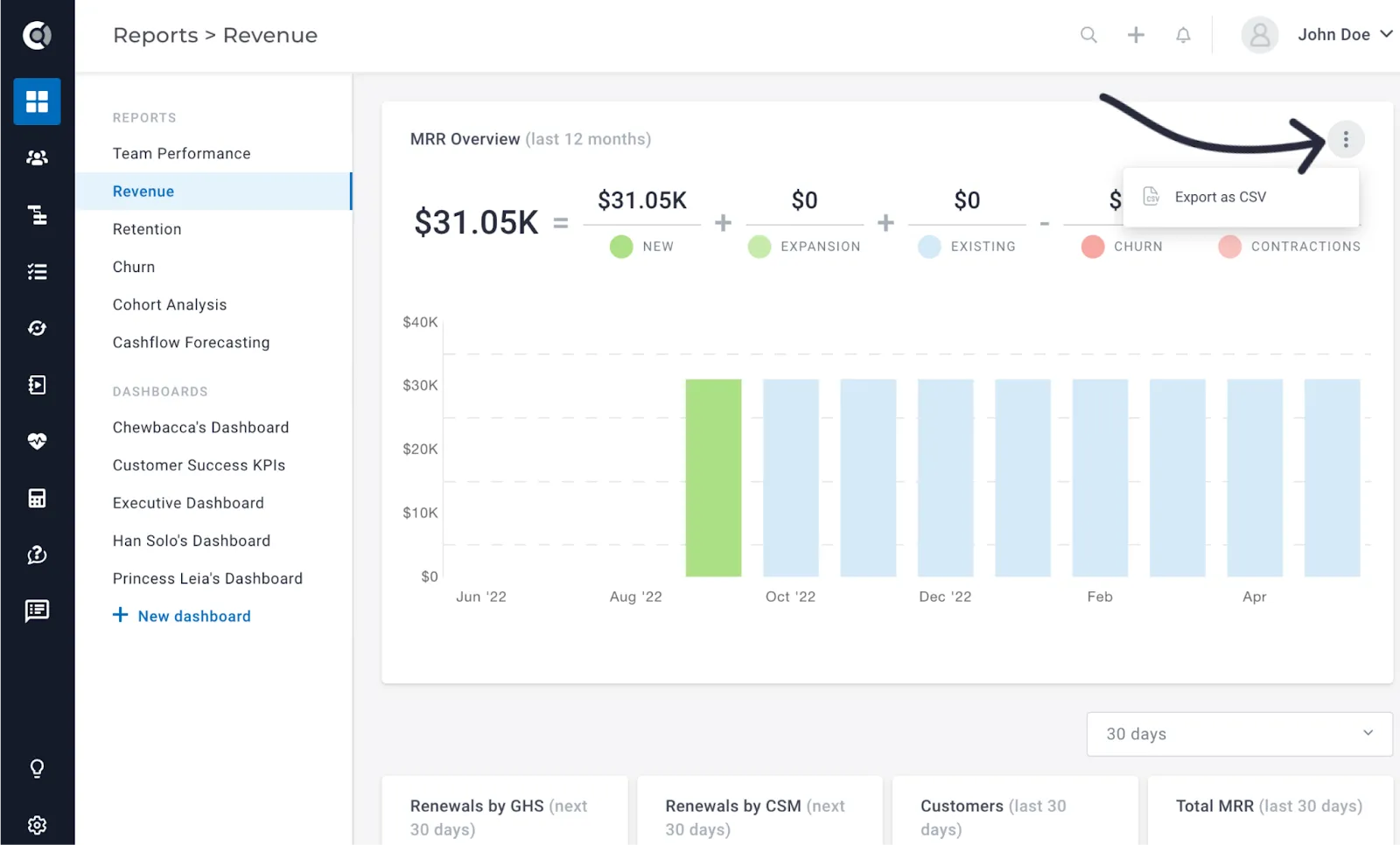Image resolution: width=1400 pixels, height=845 pixels.
Task: Click the plus add icon in header
Action: 1136,35
